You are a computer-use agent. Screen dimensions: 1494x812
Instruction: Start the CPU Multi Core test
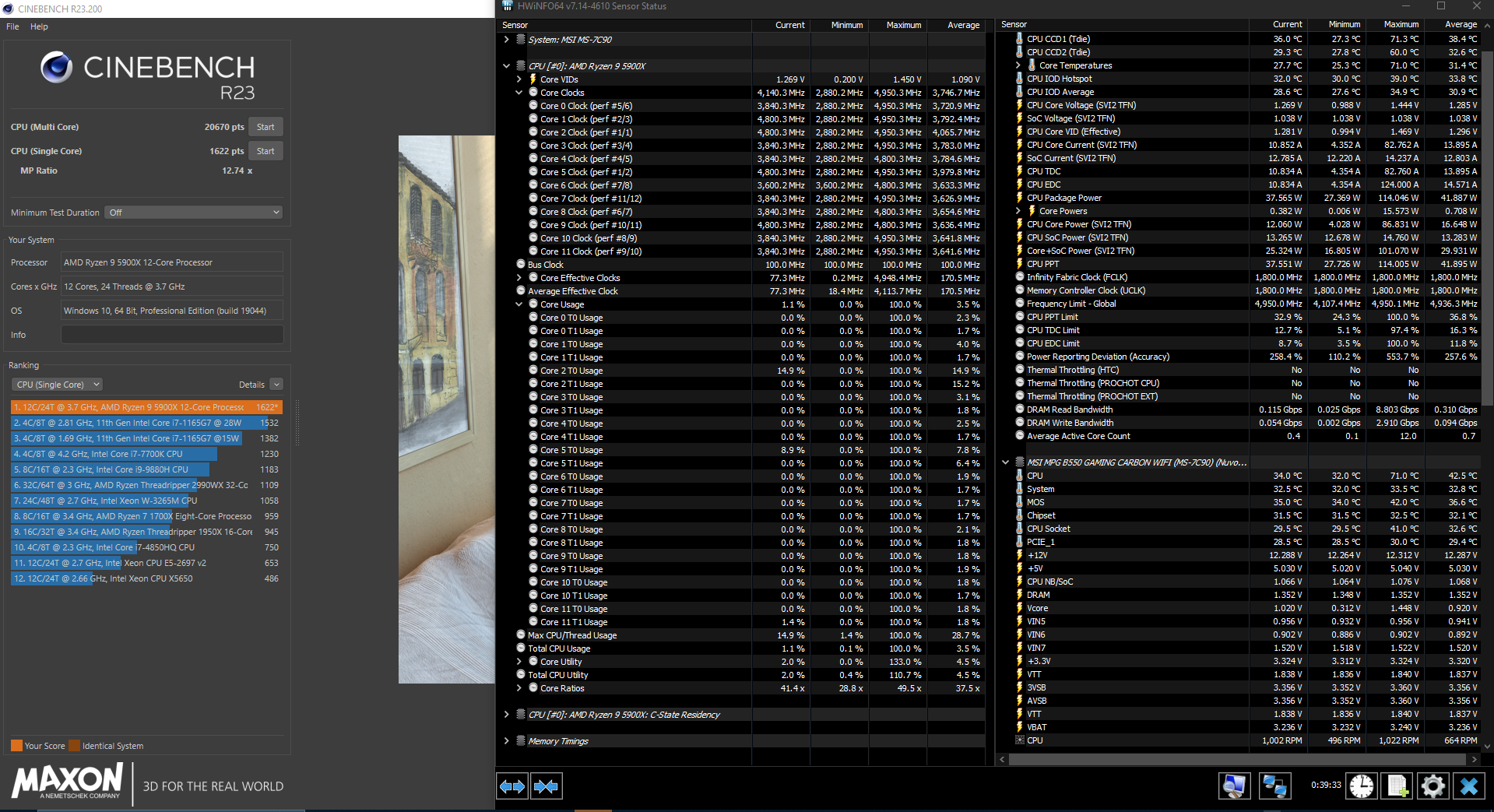point(265,127)
